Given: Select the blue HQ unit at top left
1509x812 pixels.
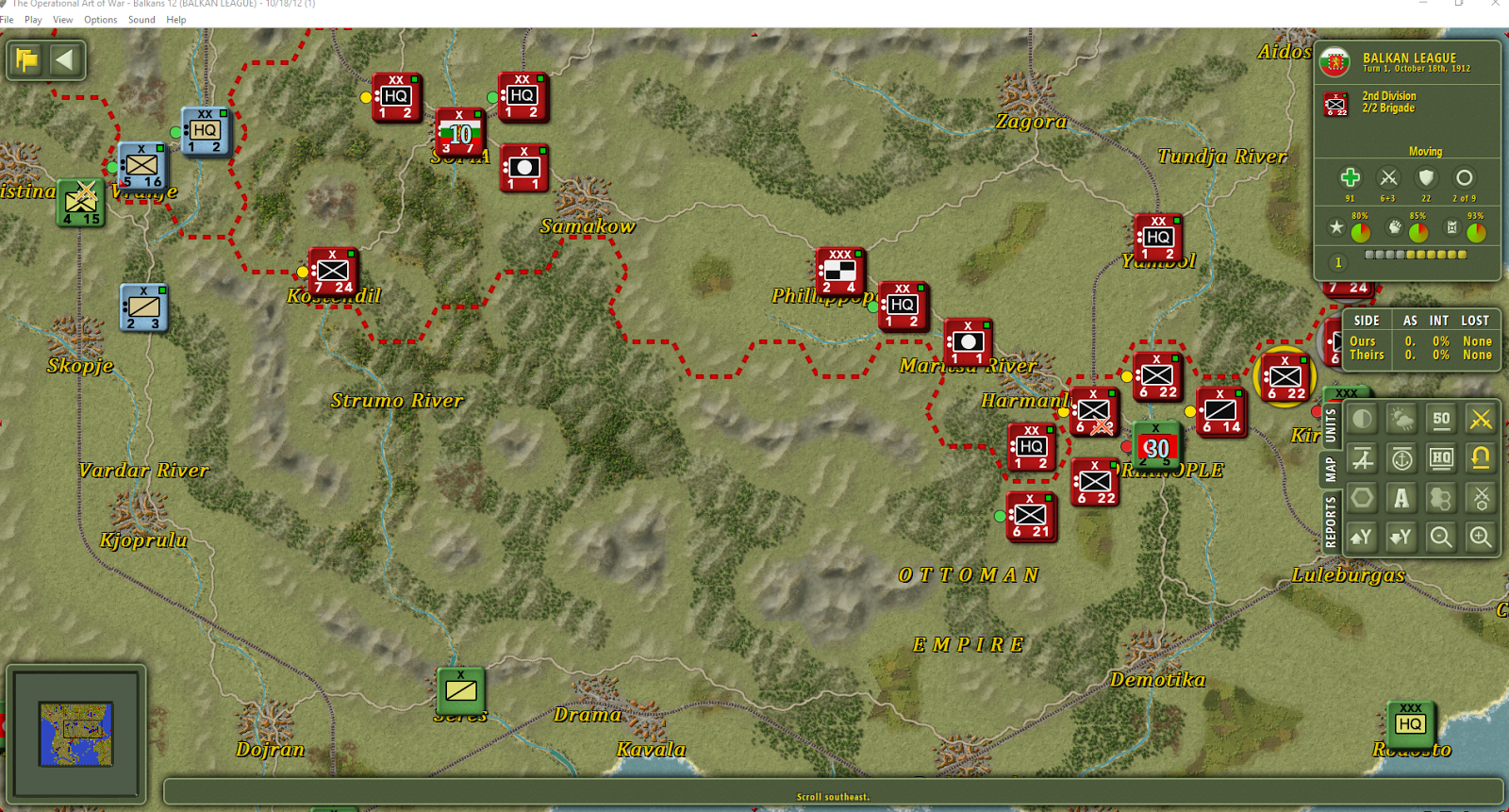Looking at the screenshot, I should click(206, 131).
